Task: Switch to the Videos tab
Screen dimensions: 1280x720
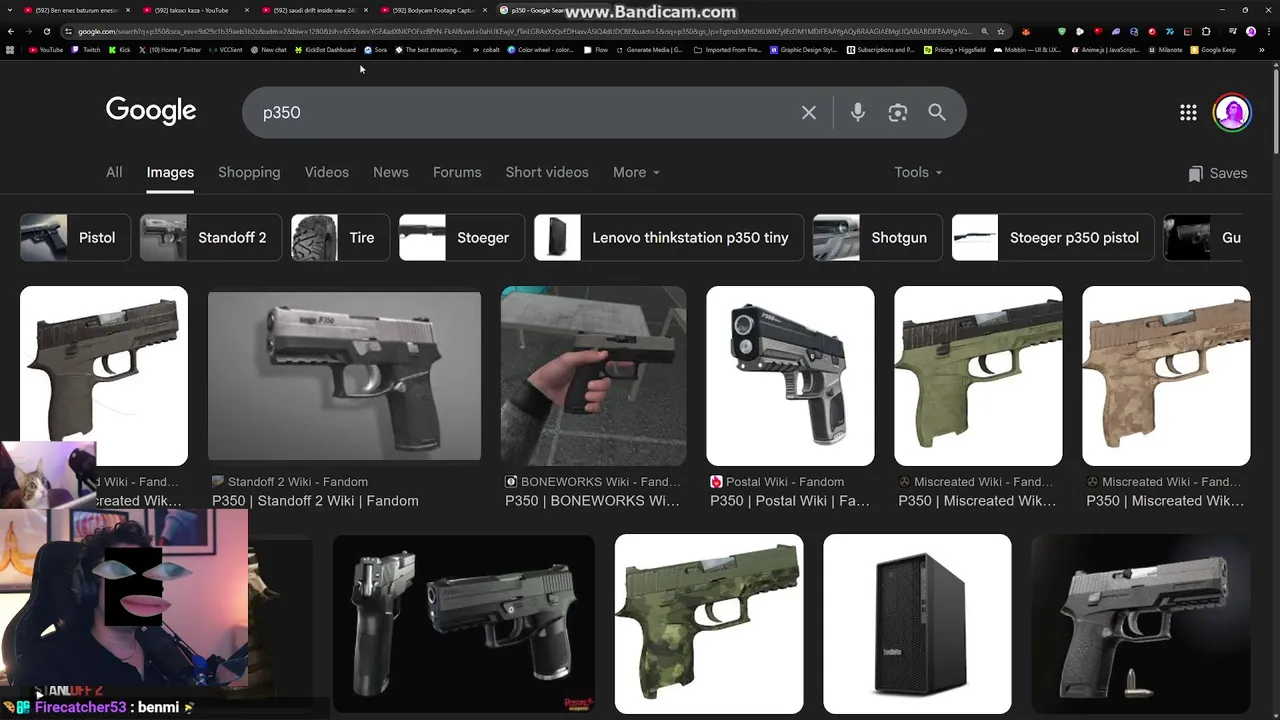Action: (327, 173)
